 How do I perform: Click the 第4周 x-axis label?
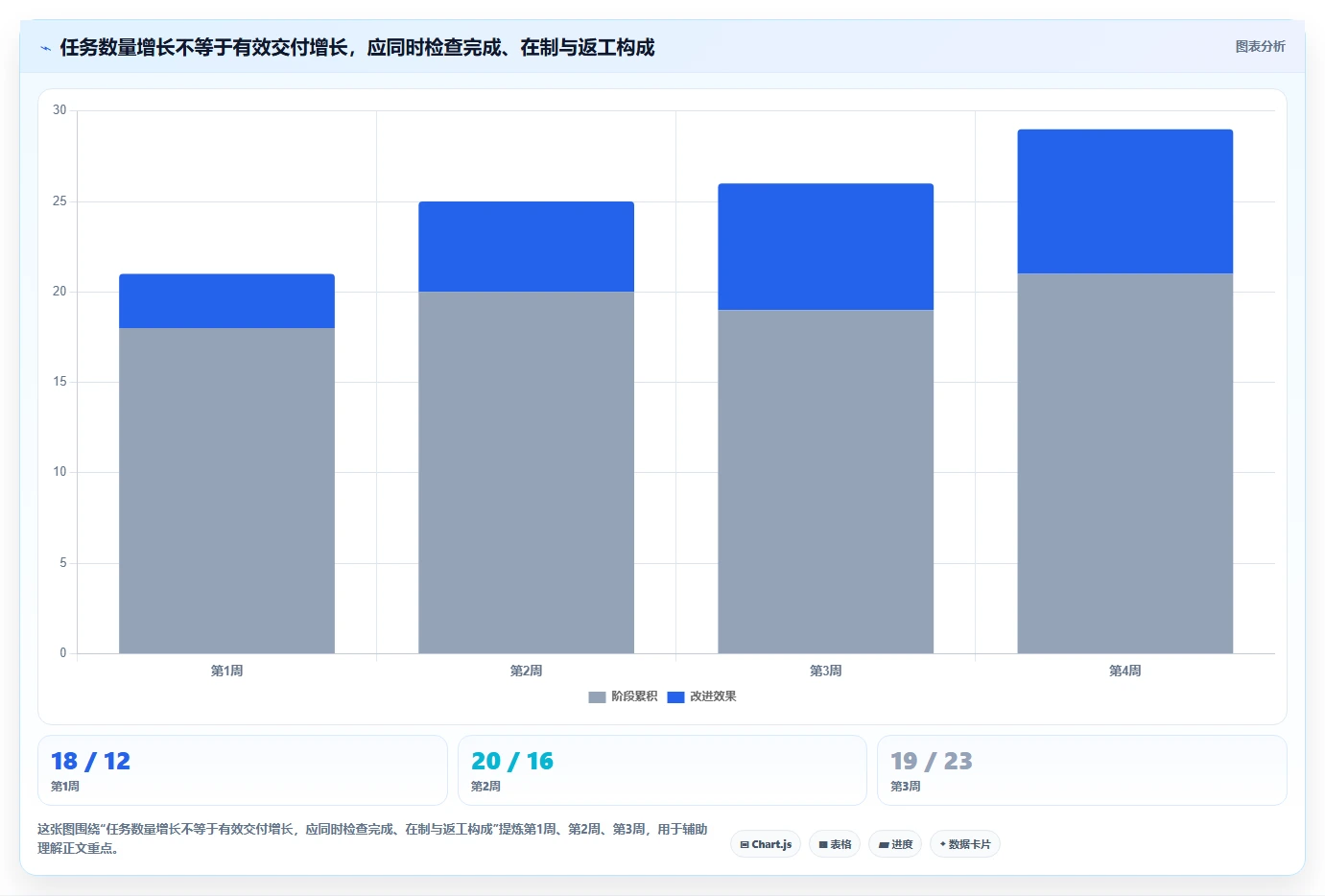click(1124, 671)
